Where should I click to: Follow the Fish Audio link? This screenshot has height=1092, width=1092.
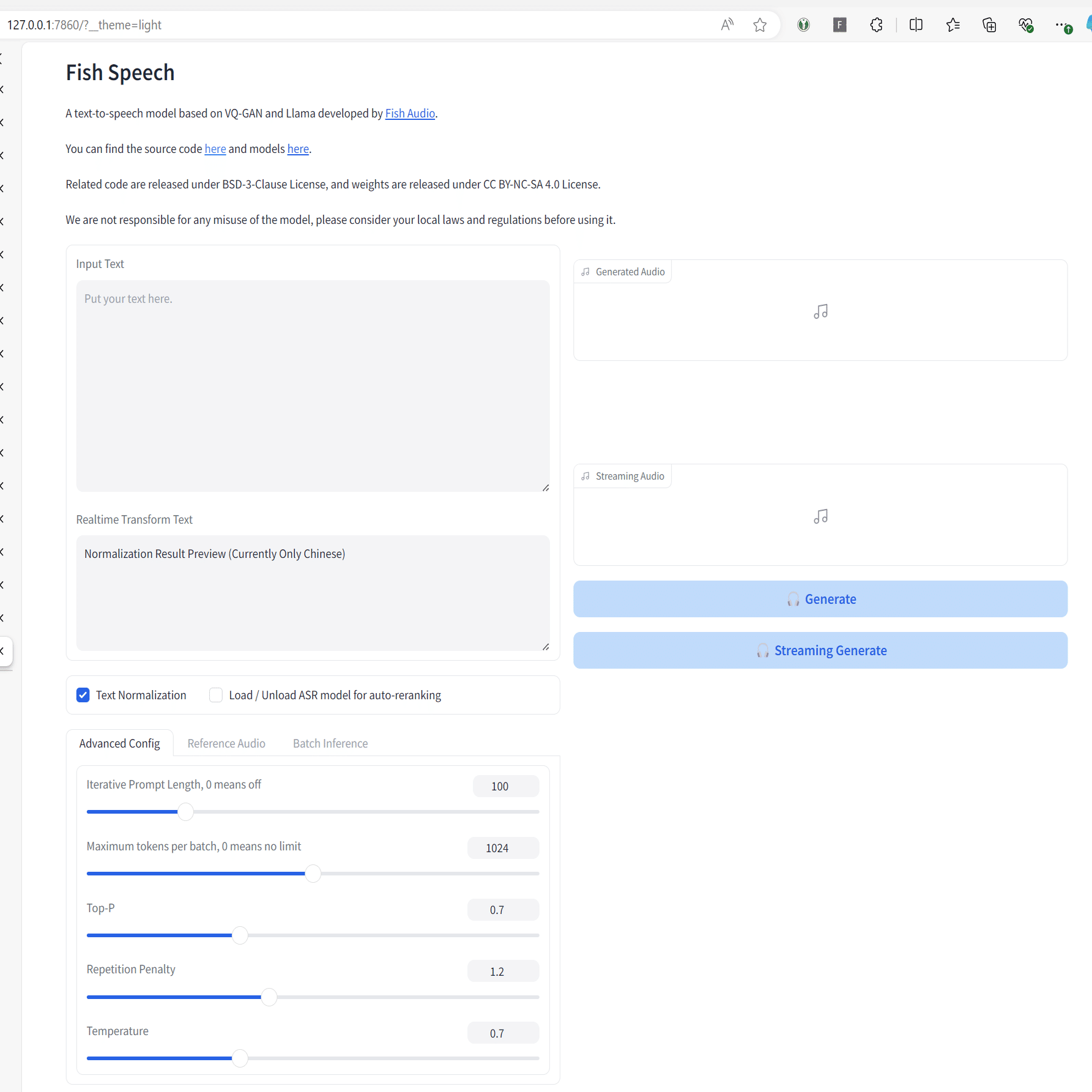tap(410, 113)
